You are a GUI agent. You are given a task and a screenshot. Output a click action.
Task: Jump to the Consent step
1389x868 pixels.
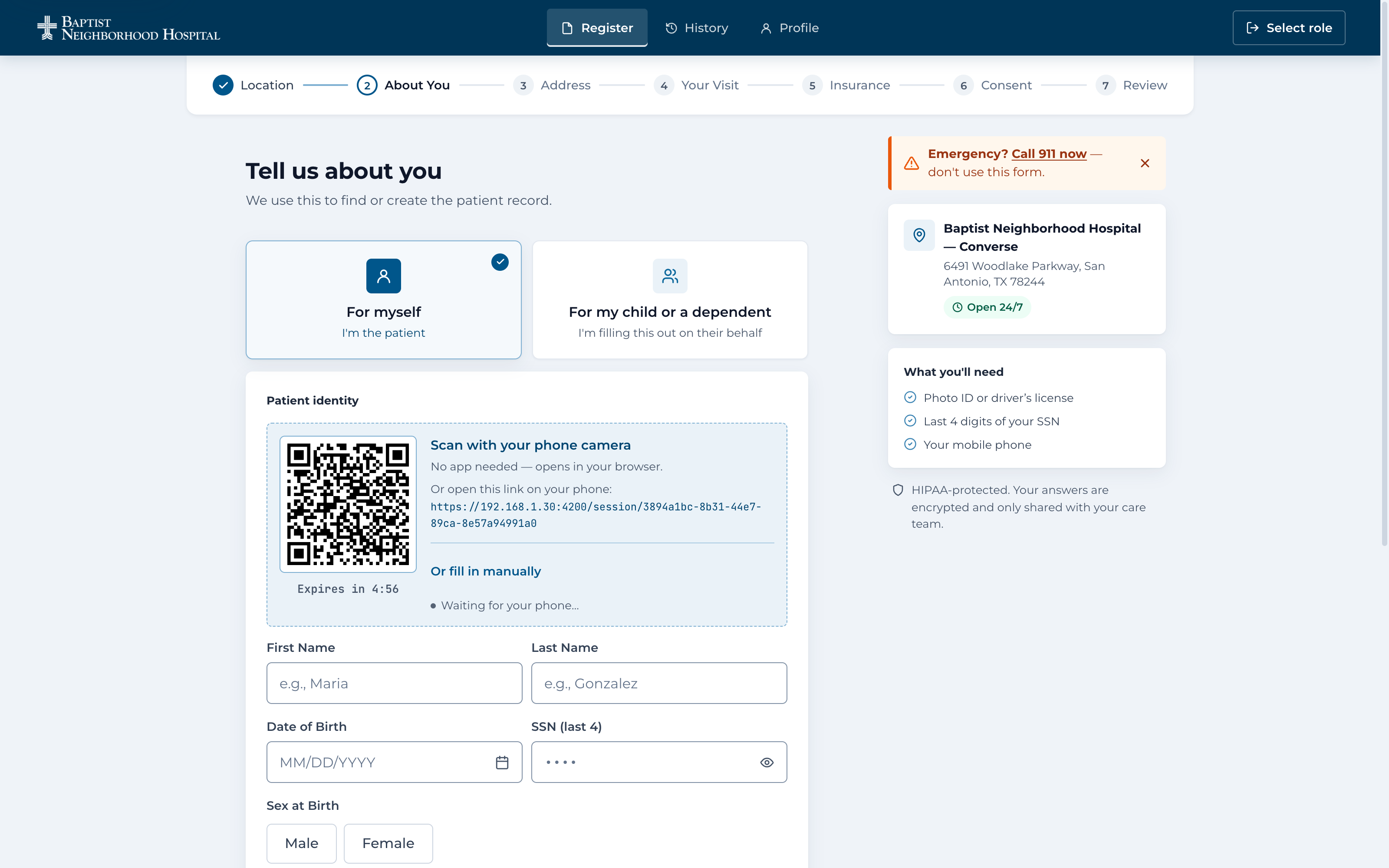(992, 85)
